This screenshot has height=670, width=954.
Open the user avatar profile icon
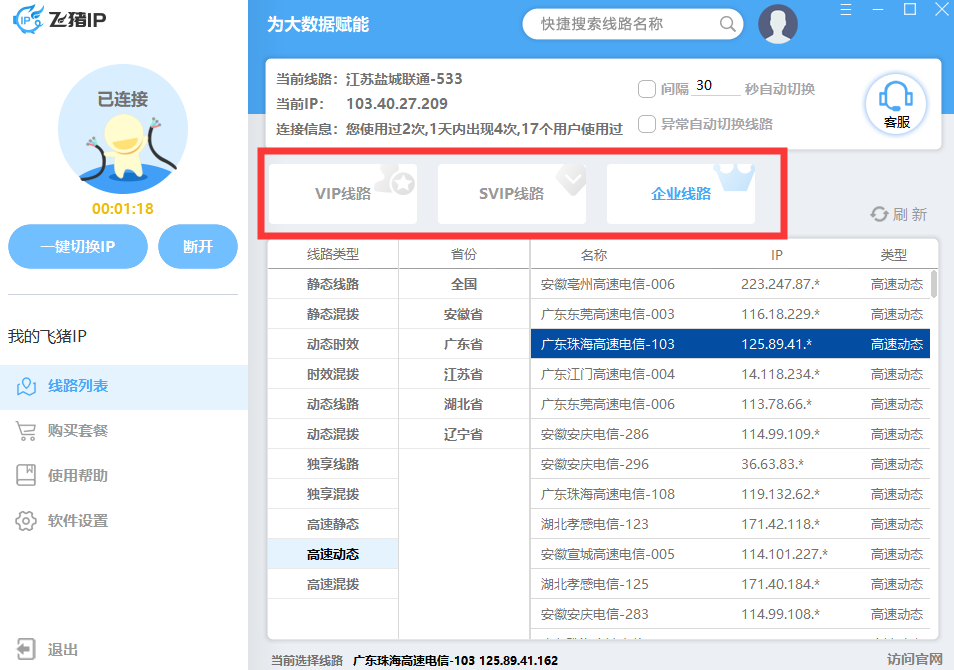(778, 24)
